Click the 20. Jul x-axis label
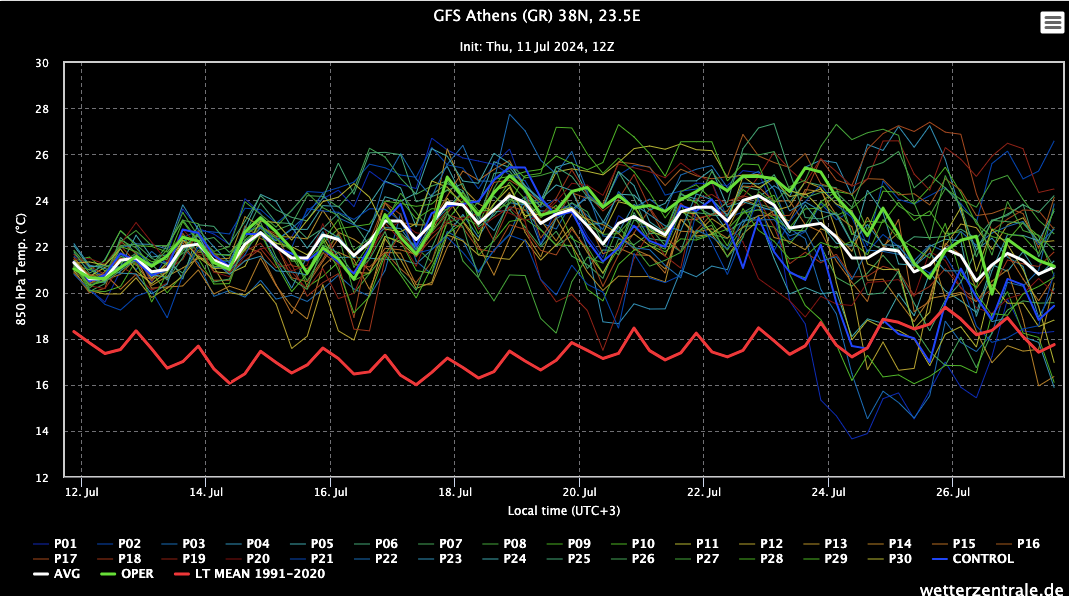Screen dimensions: 1069x596 tap(579, 492)
